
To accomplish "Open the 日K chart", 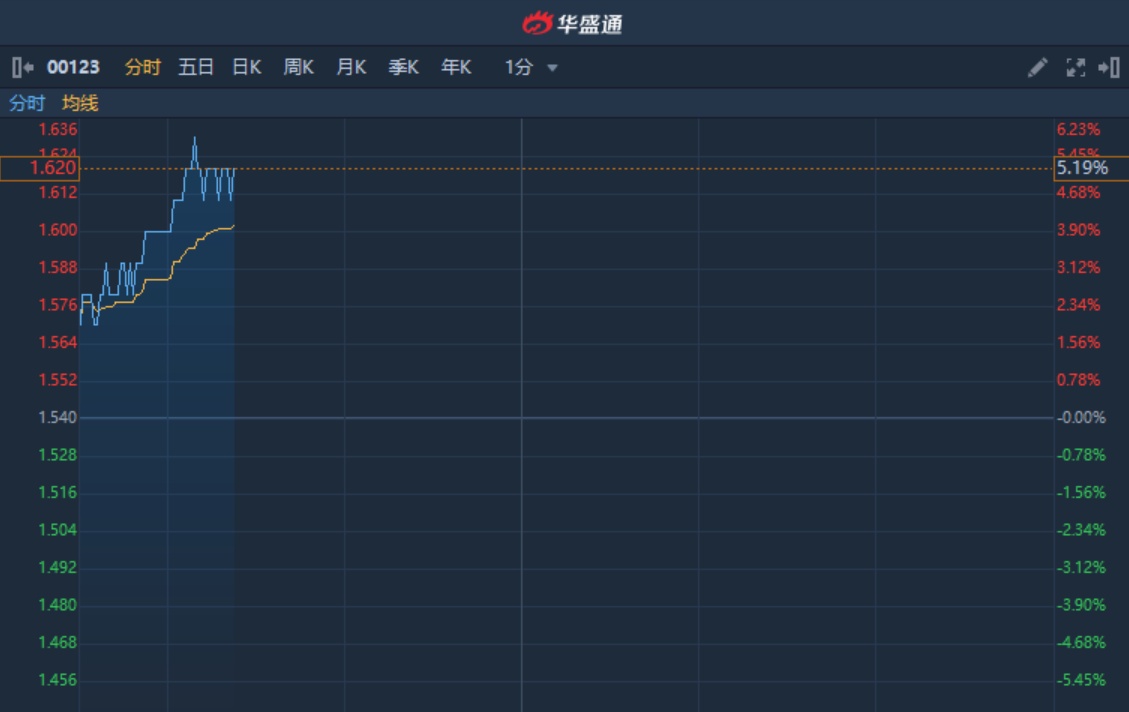I will (x=247, y=68).
